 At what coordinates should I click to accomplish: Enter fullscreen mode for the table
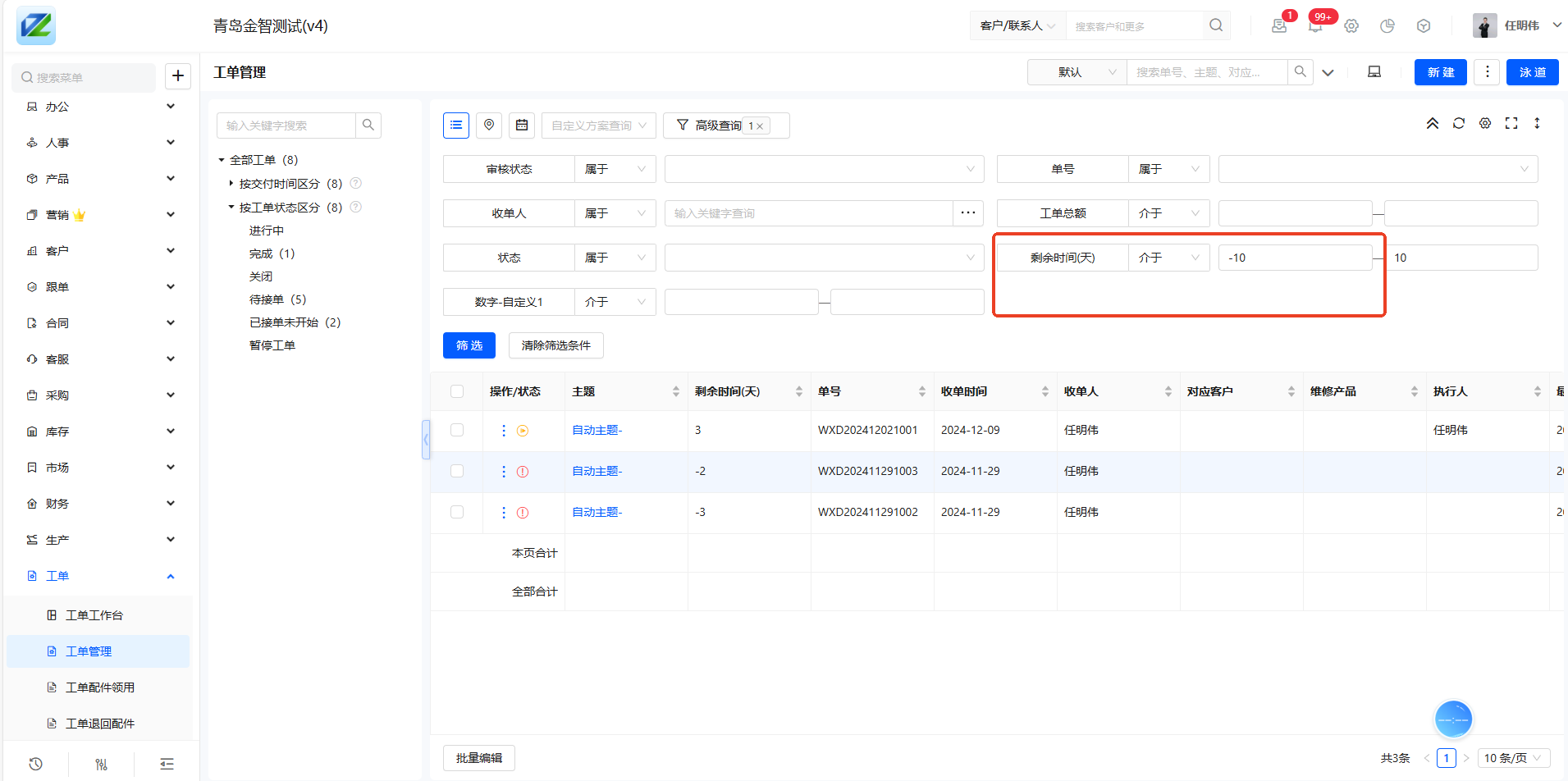click(x=1511, y=123)
